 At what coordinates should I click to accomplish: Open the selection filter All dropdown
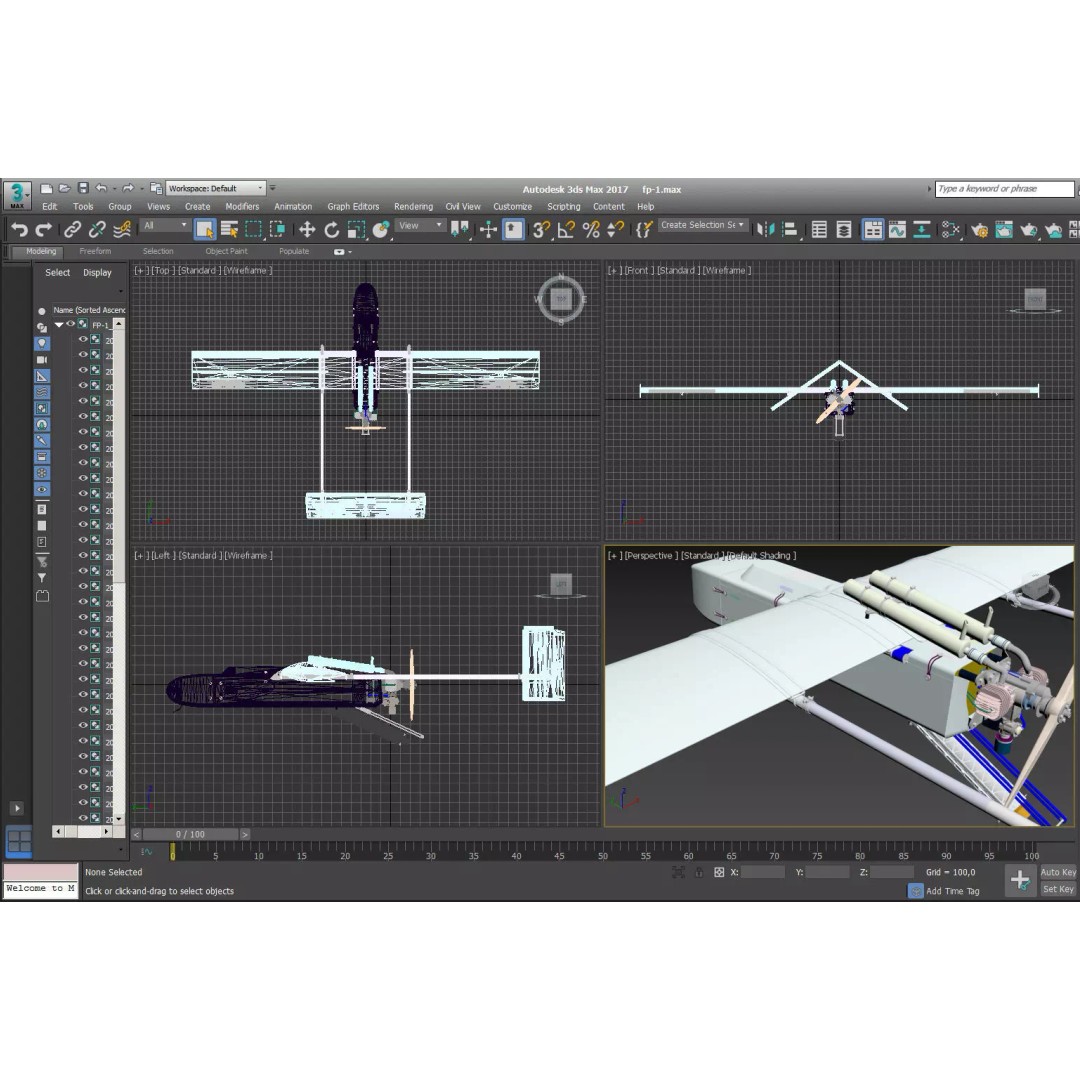coord(166,227)
